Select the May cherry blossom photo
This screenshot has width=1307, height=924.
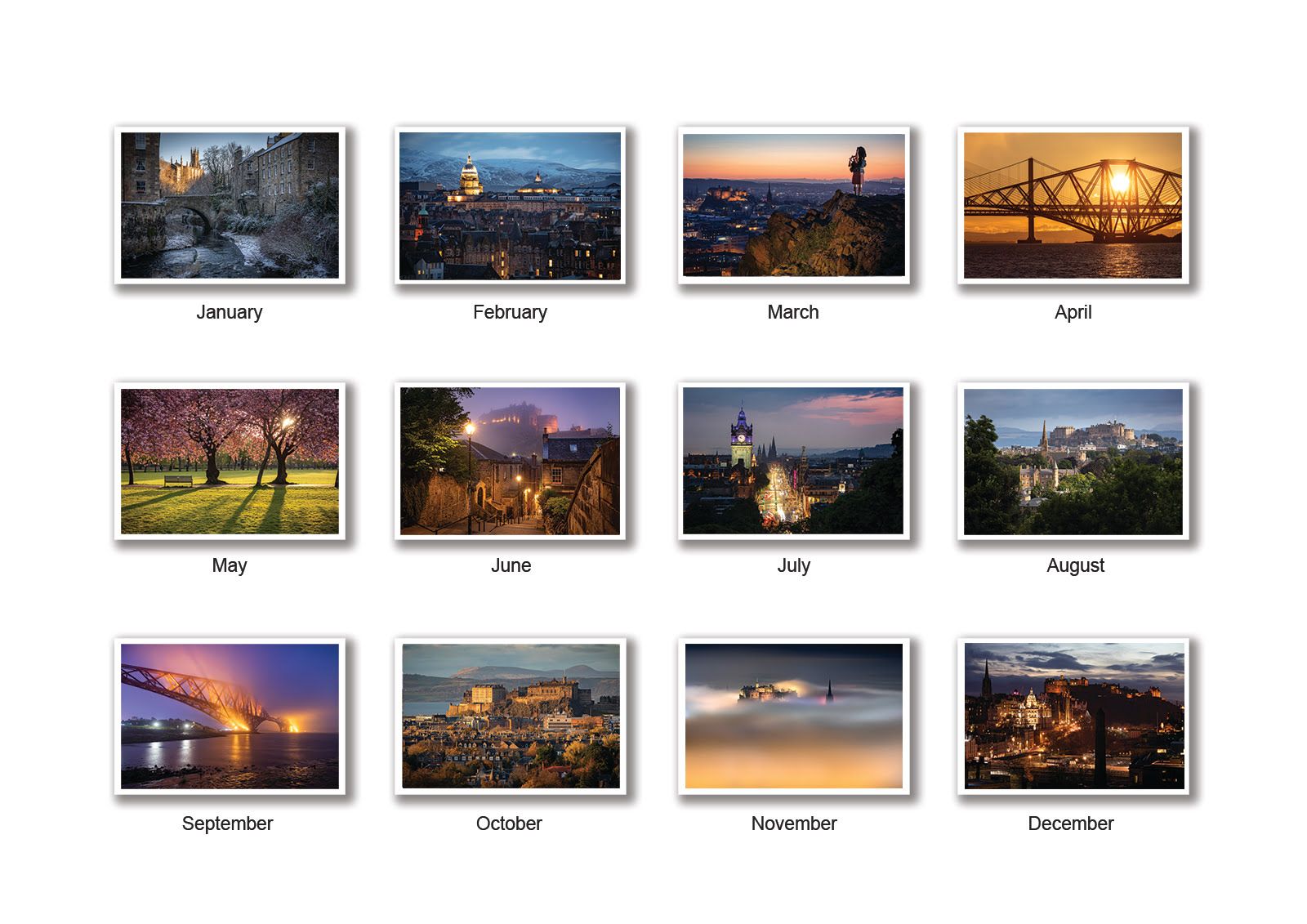pyautogui.click(x=230, y=461)
